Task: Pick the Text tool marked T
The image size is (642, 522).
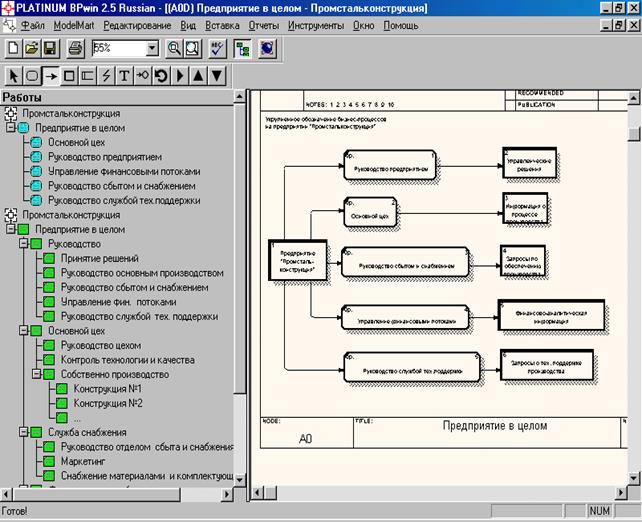Action: coord(124,75)
